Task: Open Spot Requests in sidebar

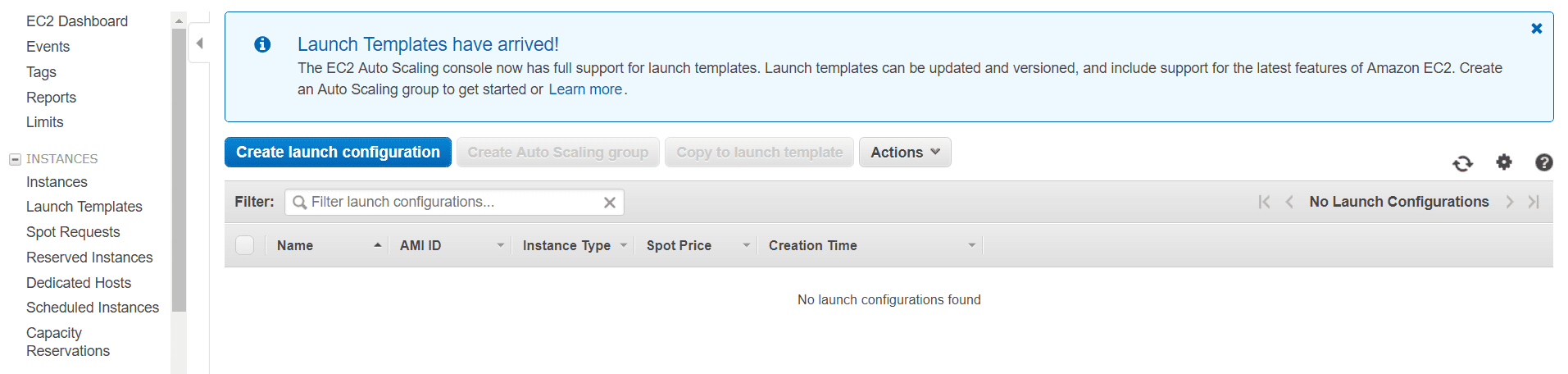Action: pos(73,232)
